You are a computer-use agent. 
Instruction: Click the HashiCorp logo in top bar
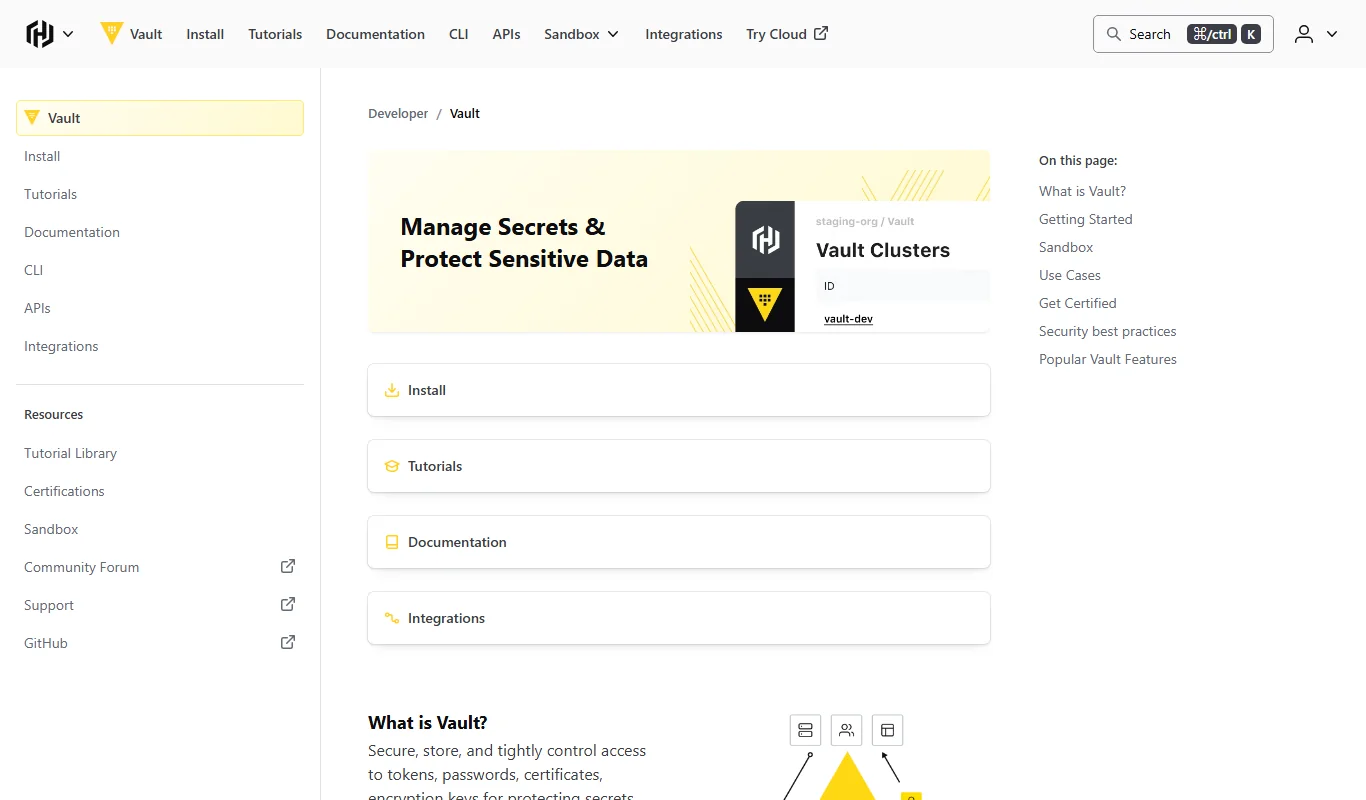40,34
